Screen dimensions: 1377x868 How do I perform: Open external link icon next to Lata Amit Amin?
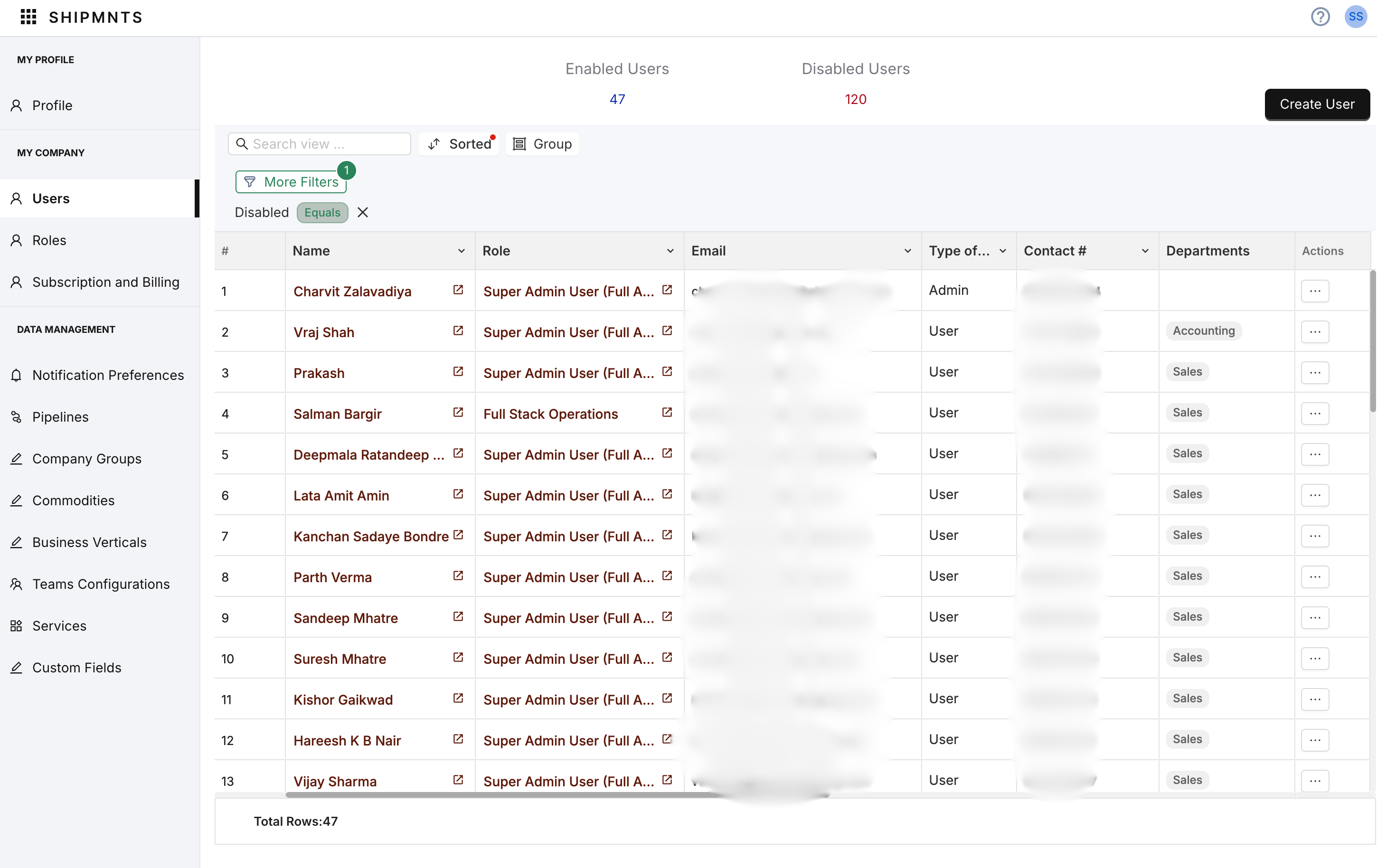coord(458,494)
